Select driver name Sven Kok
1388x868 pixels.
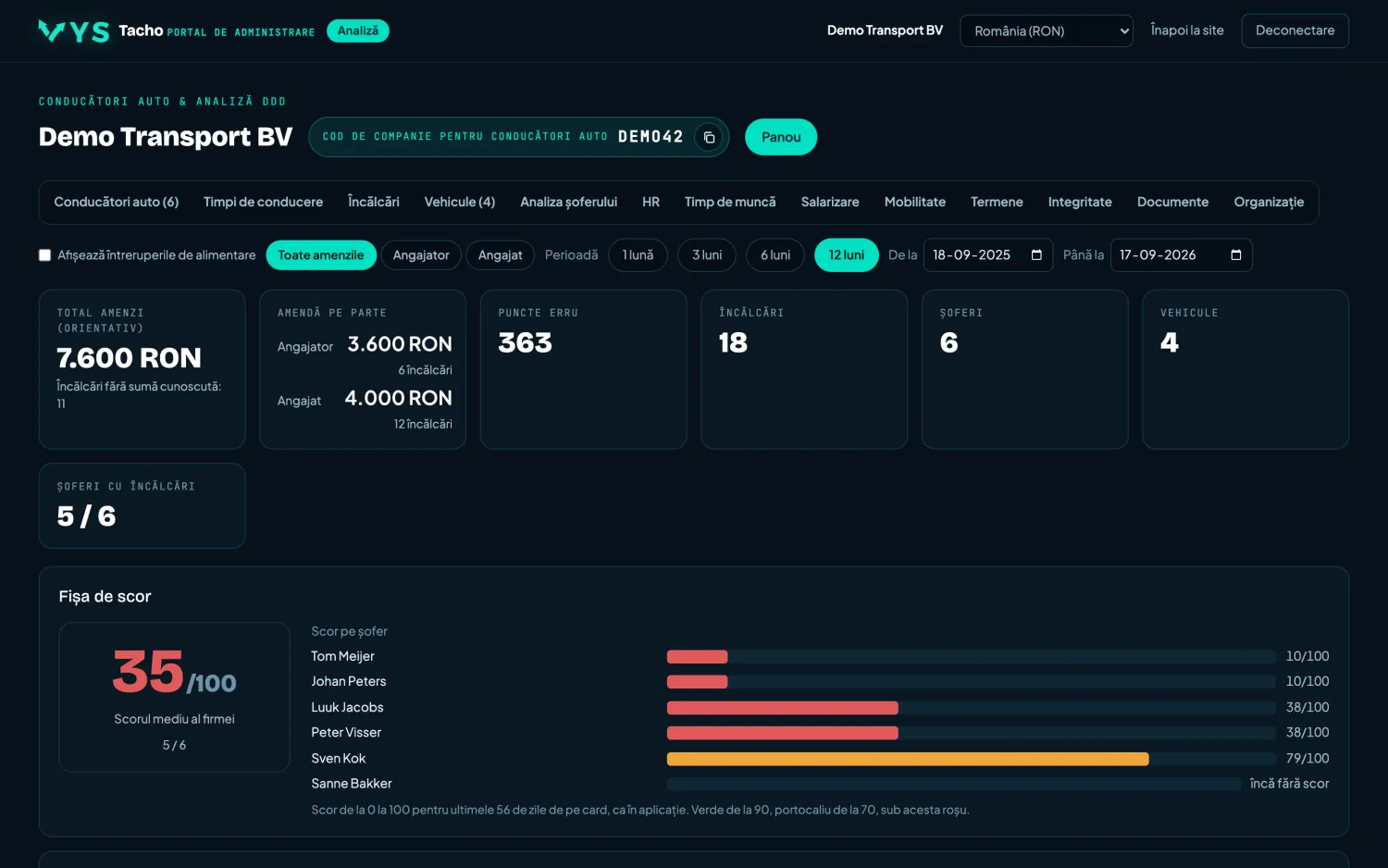click(x=339, y=759)
